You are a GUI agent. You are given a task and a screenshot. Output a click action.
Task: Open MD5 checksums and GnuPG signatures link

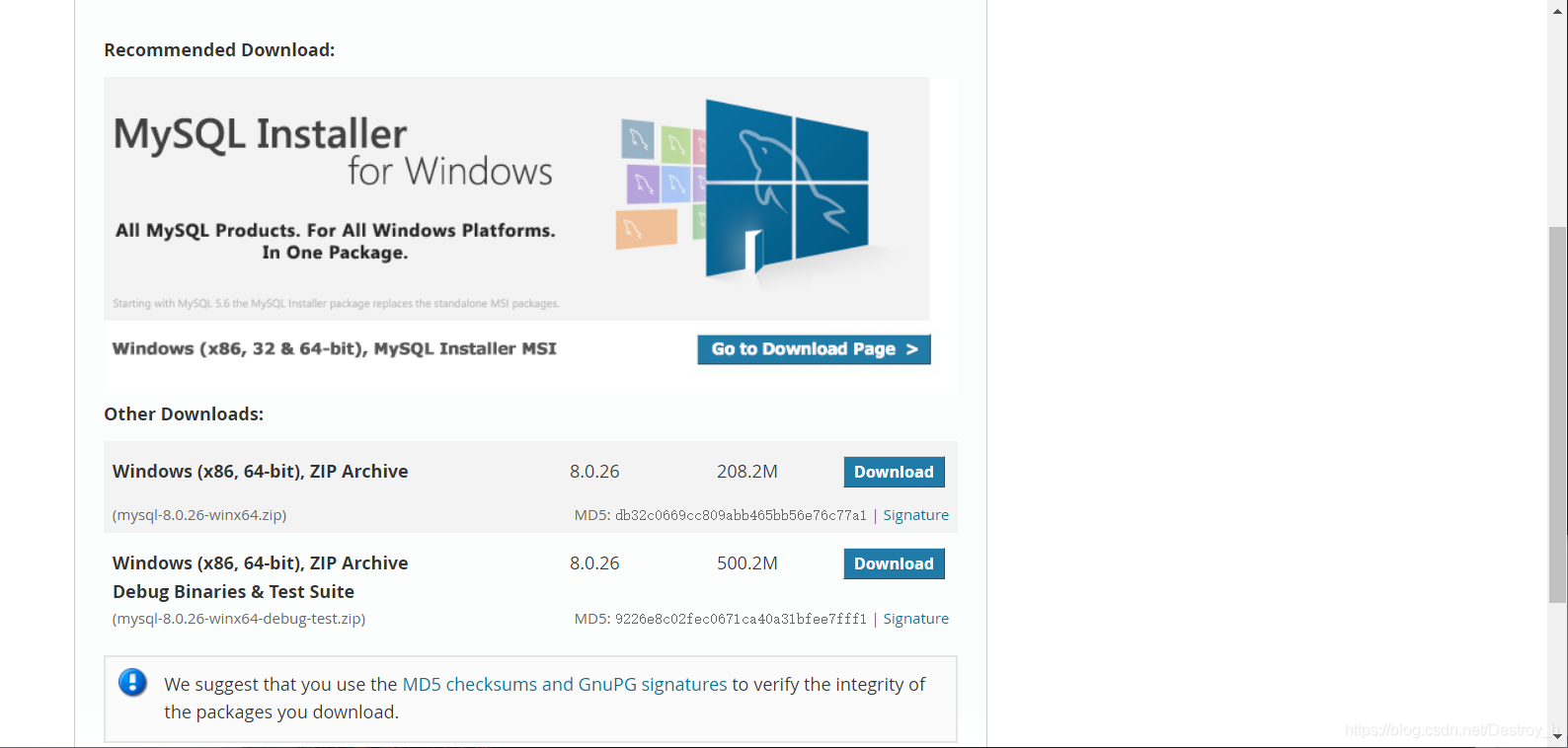[565, 684]
